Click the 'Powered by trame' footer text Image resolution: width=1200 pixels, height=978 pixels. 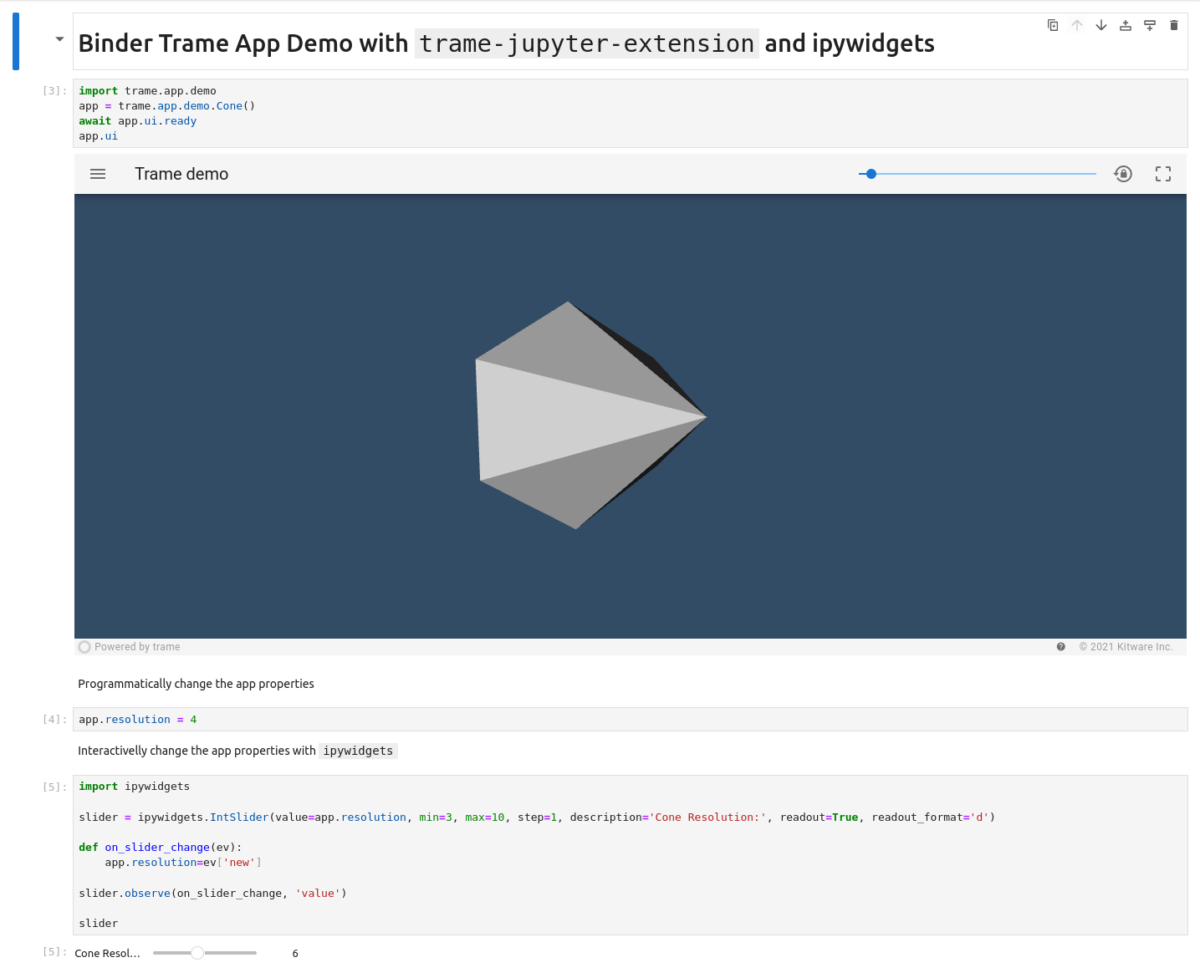pyautogui.click(x=137, y=647)
